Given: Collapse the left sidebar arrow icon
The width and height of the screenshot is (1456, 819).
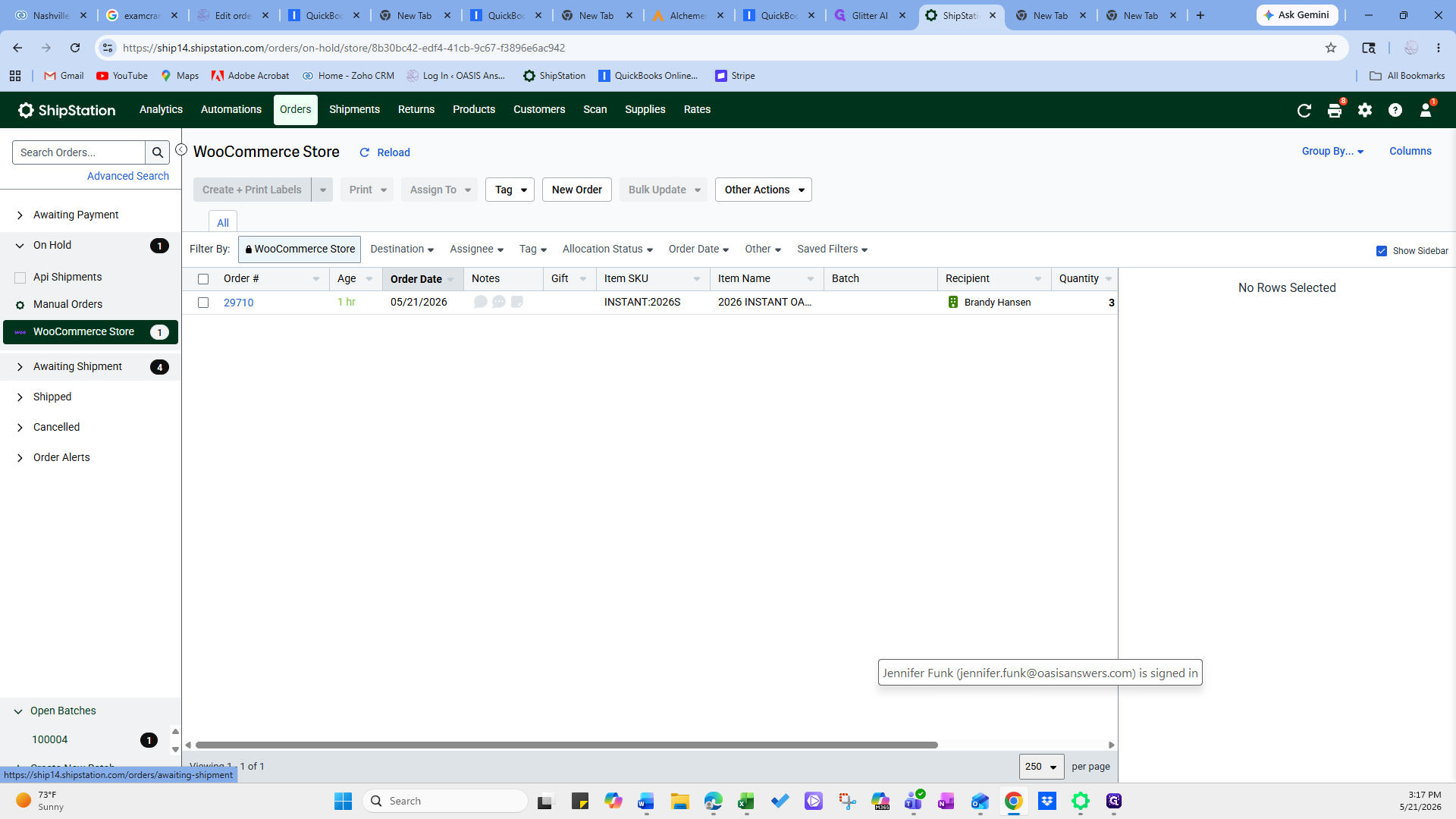Looking at the screenshot, I should pos(181,150).
